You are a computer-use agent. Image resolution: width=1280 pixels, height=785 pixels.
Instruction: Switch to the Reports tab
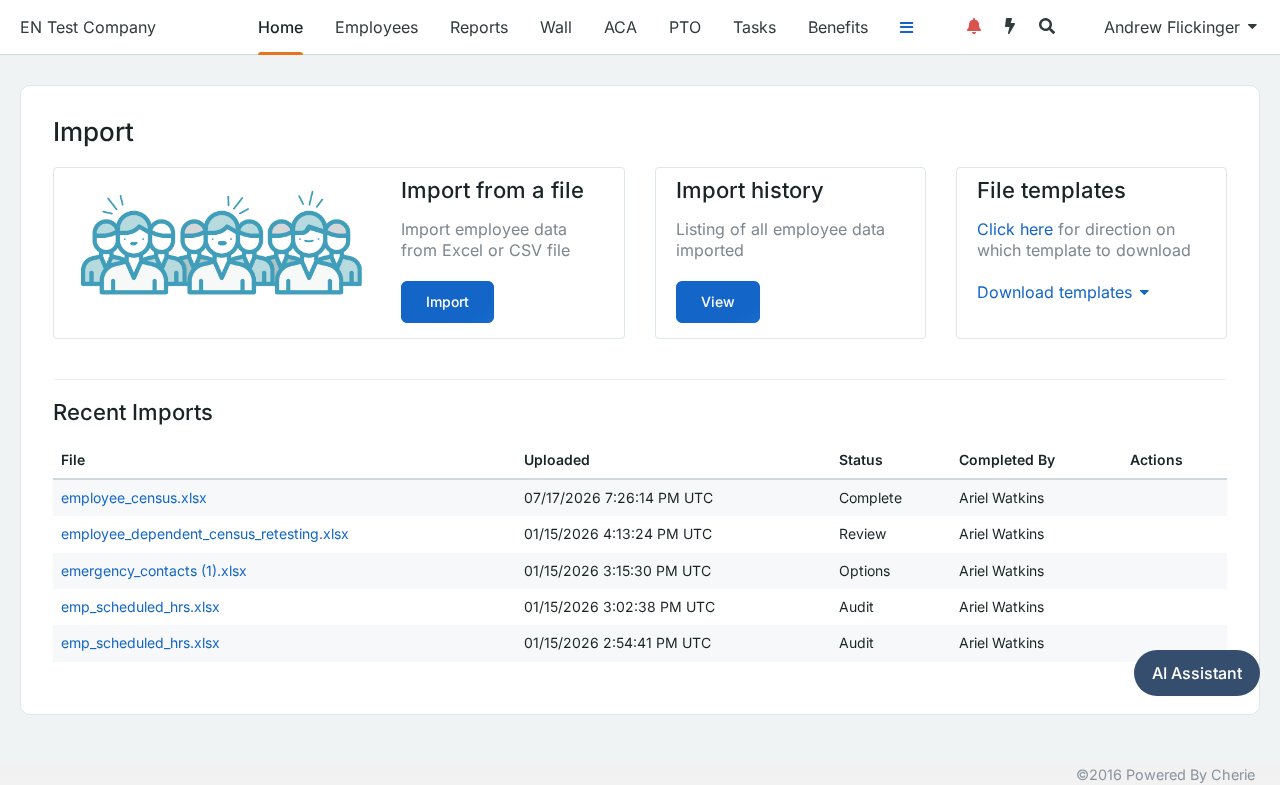point(479,27)
